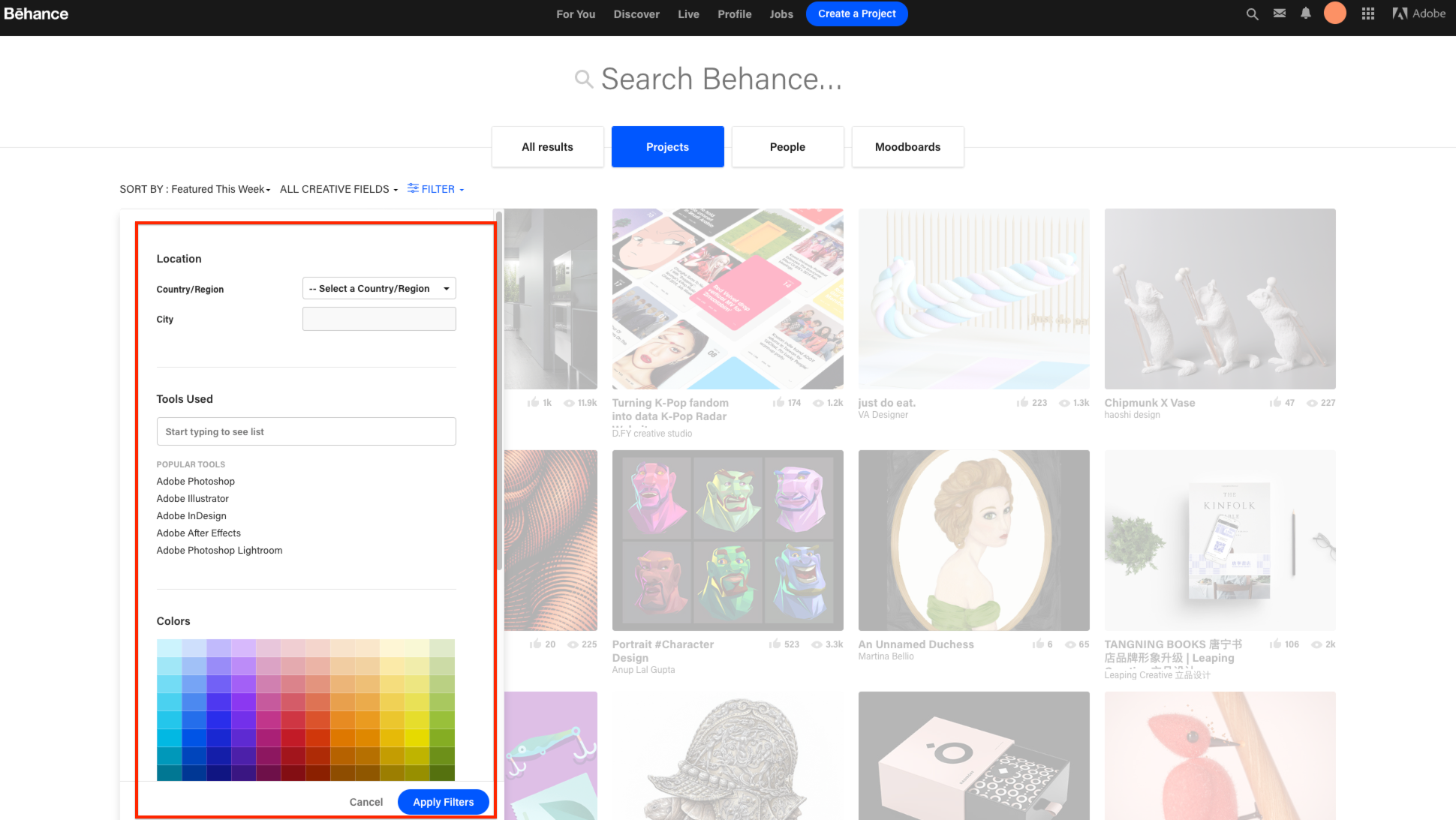
Task: Click Apply Filters button
Action: click(x=444, y=802)
